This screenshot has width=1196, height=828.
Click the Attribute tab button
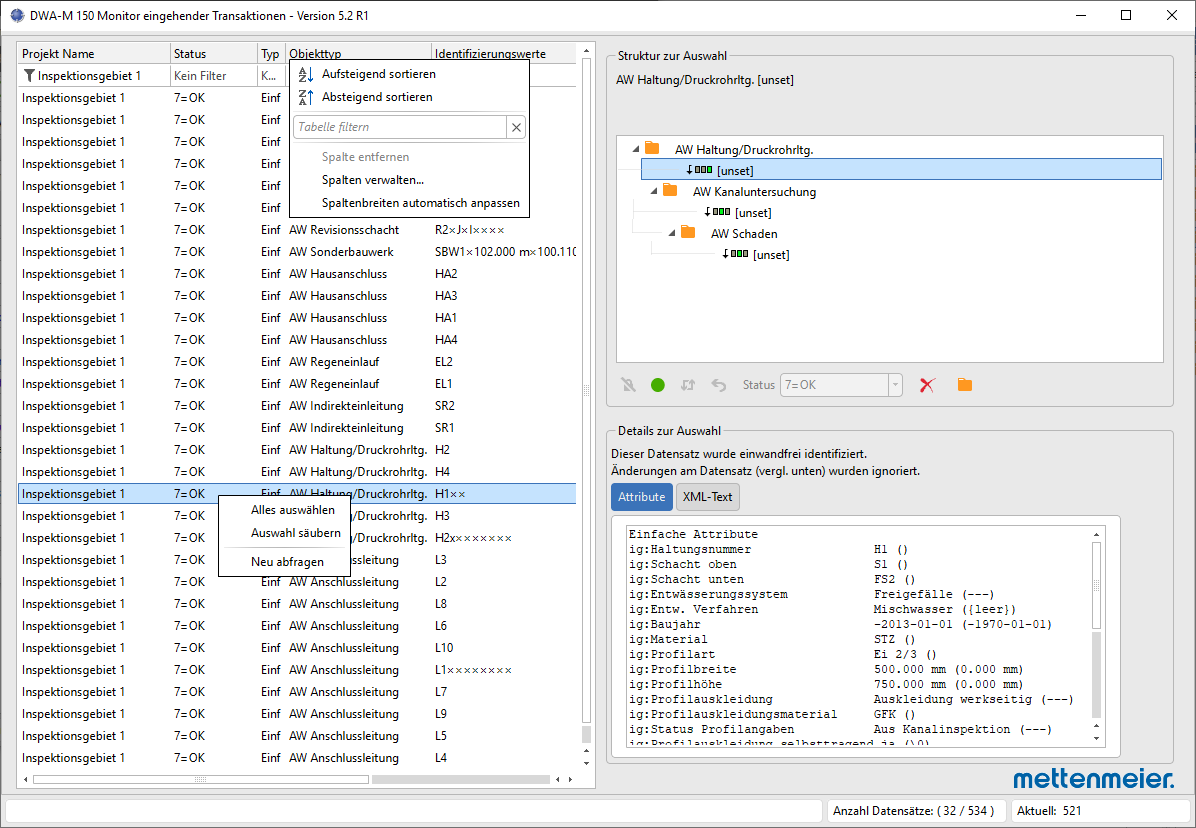point(641,496)
